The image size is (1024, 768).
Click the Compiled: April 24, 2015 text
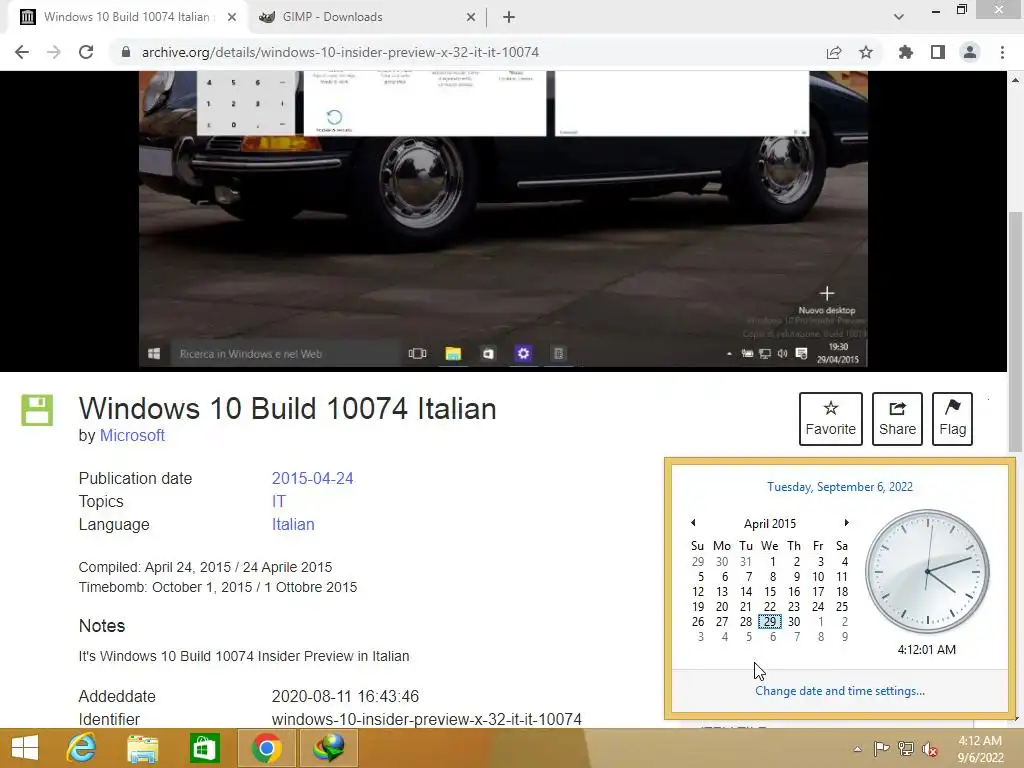tap(205, 567)
